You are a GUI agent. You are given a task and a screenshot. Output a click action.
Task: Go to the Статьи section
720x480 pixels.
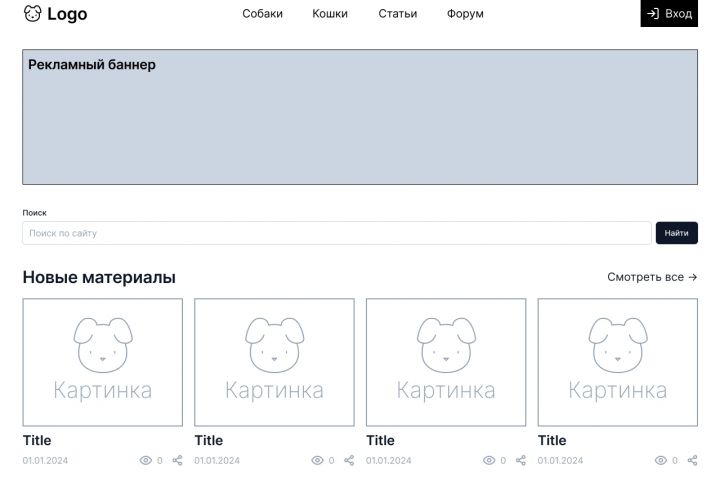[x=398, y=14]
